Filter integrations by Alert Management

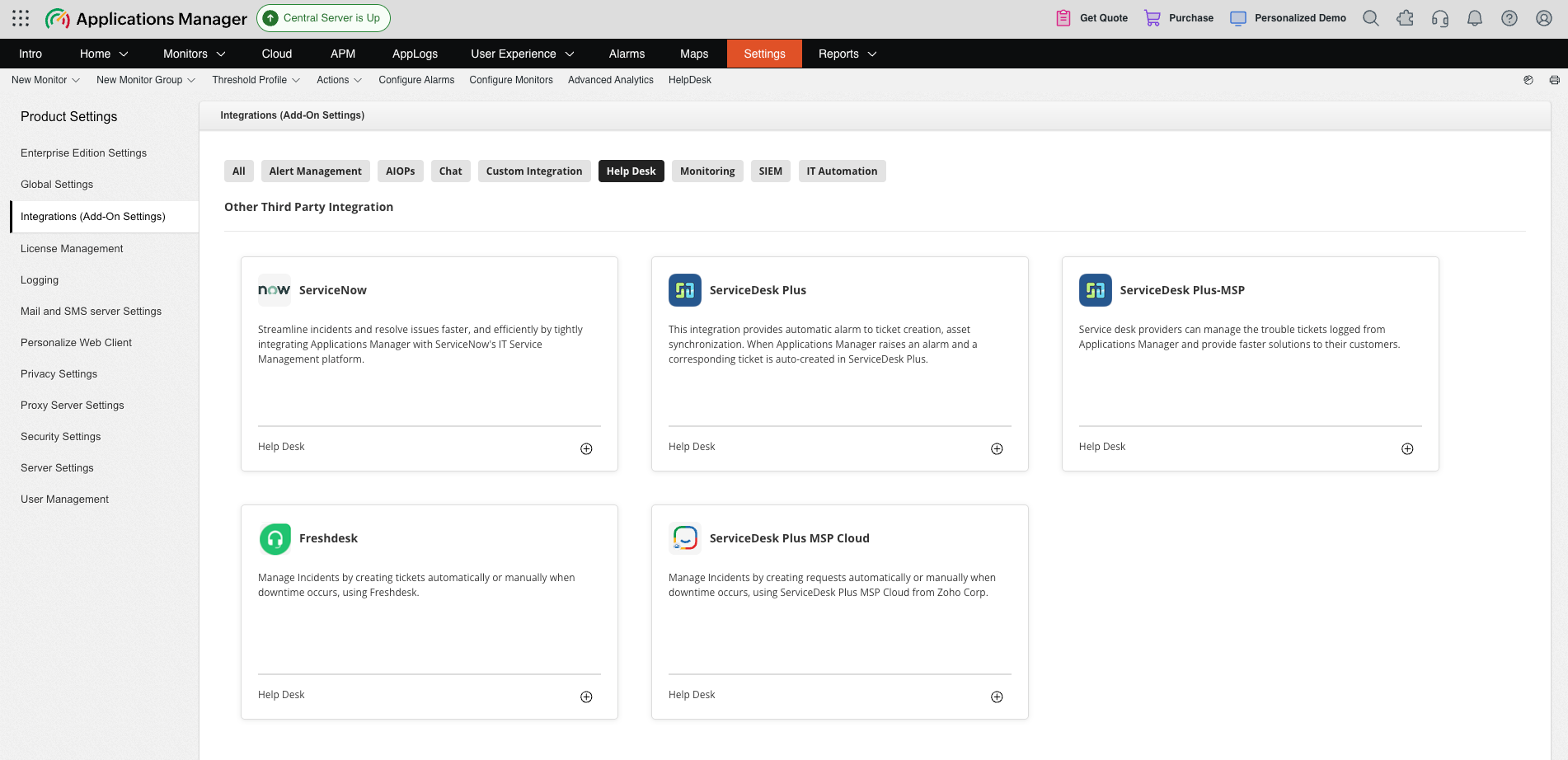point(316,171)
